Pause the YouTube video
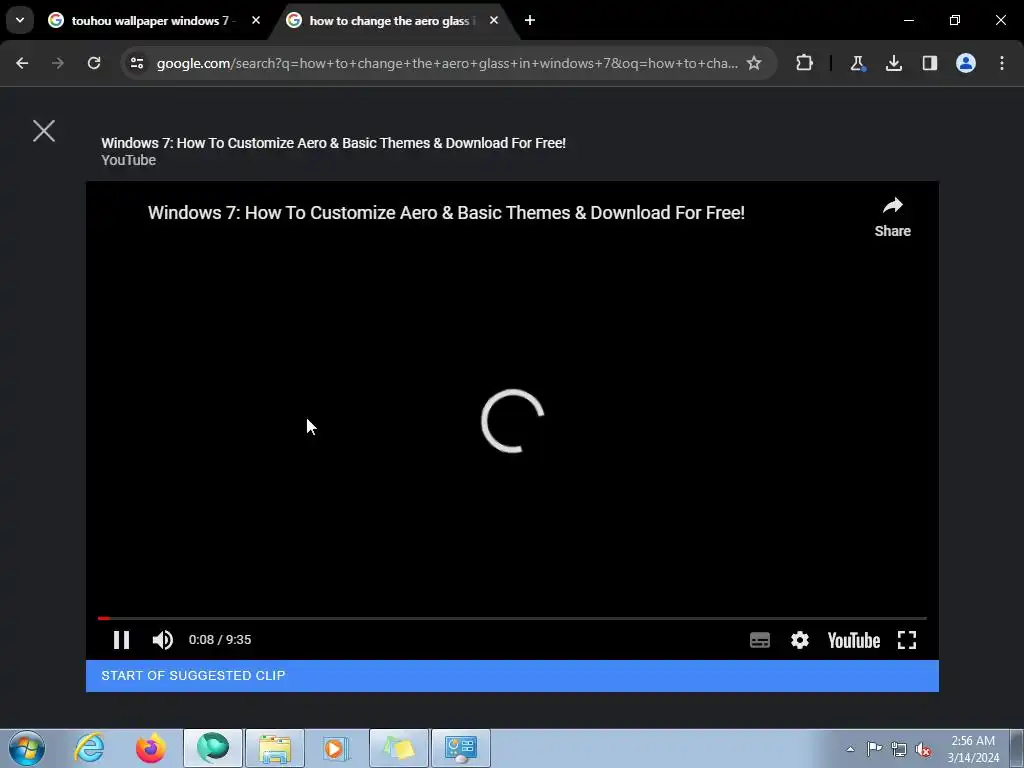 pos(121,640)
